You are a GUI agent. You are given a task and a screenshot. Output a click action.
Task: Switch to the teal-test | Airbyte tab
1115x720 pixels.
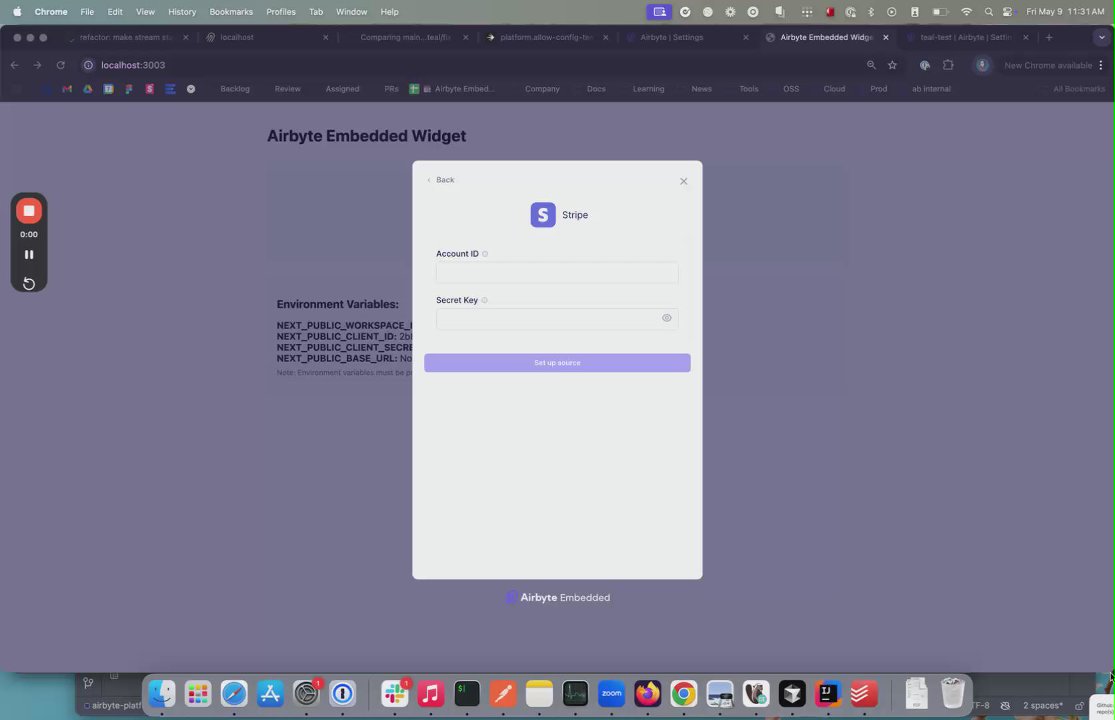pos(966,37)
